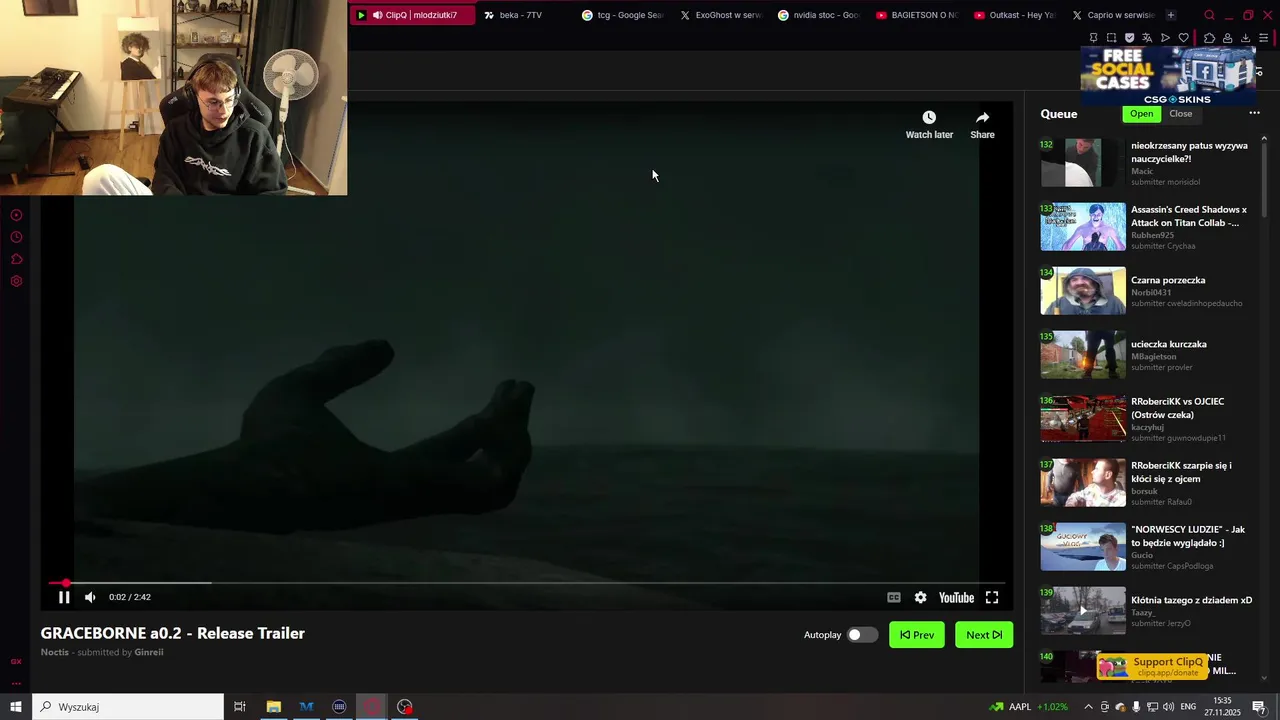Open the extensions puzzle icon
This screenshot has width=1280, height=720.
pos(1209,38)
